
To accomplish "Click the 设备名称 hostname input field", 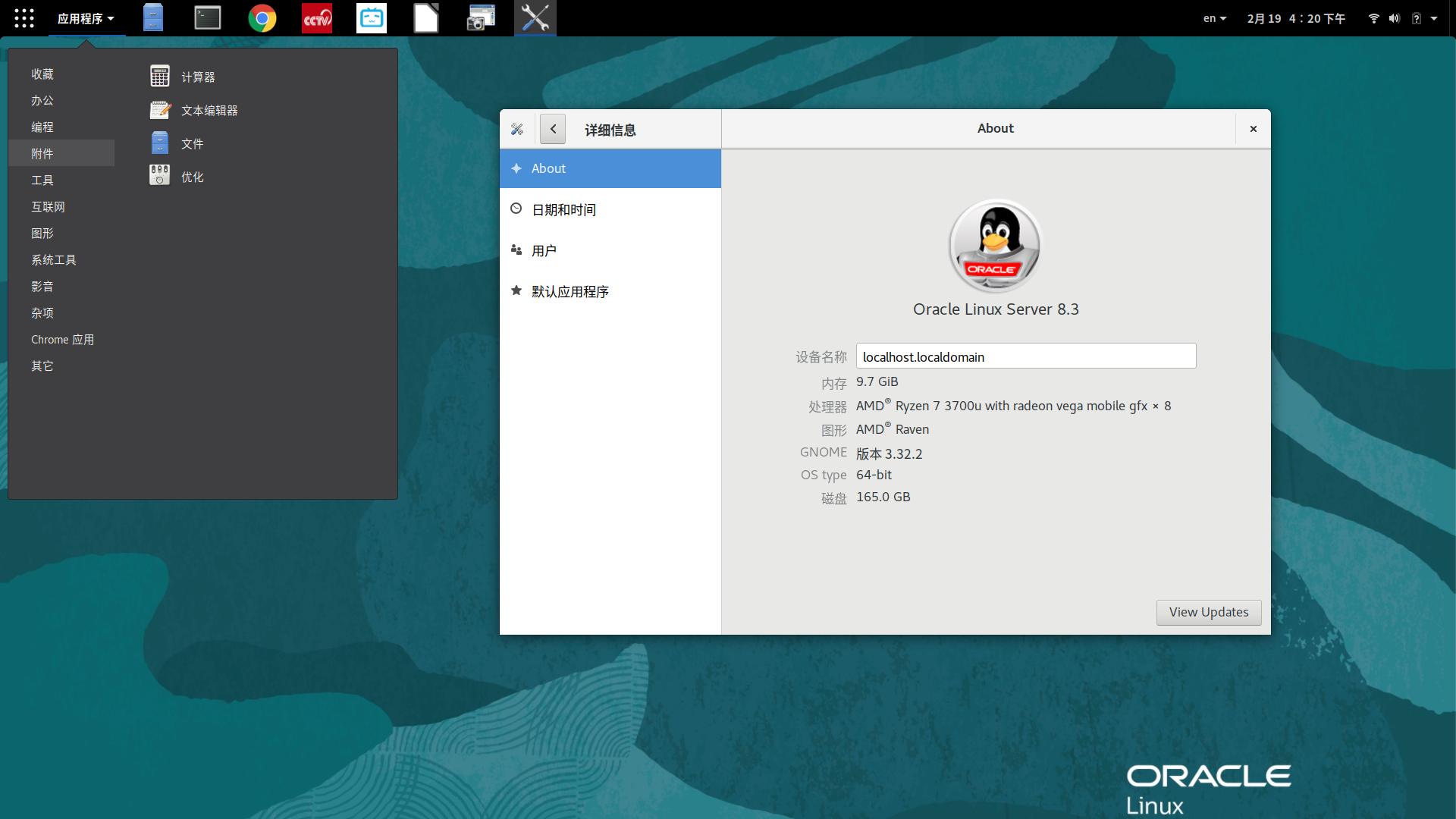I will coord(1026,356).
